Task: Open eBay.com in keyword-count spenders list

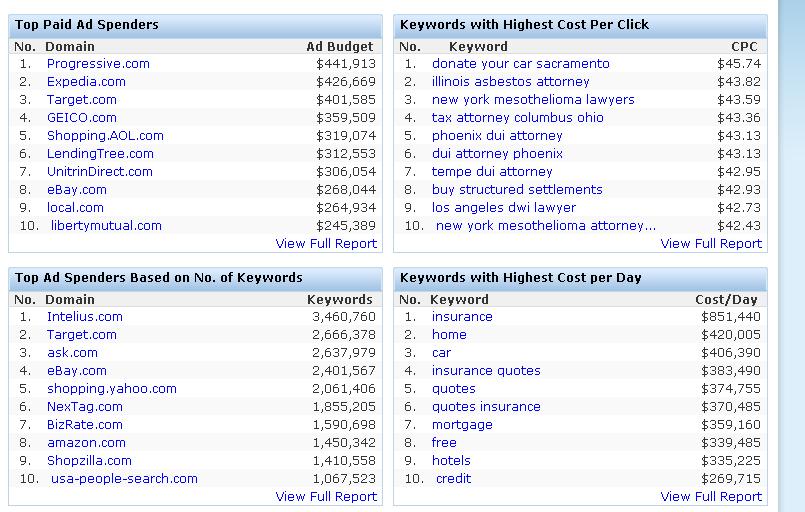Action: click(x=77, y=371)
